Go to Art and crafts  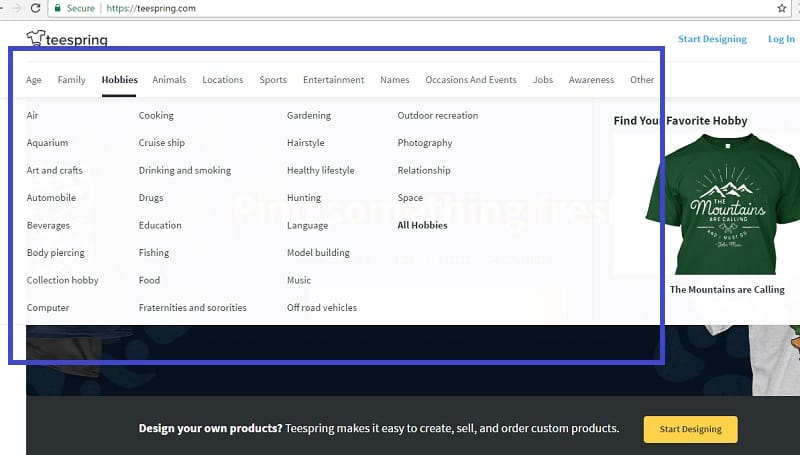click(55, 171)
